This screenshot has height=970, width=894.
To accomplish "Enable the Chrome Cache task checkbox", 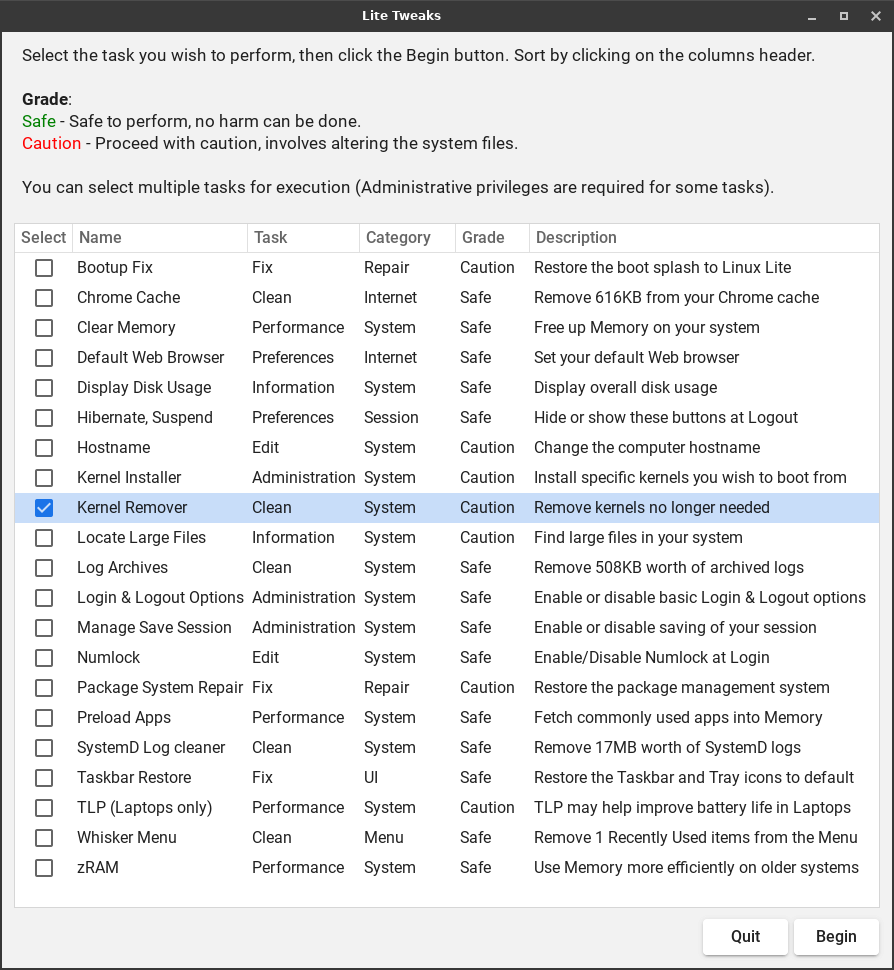I will 44,298.
